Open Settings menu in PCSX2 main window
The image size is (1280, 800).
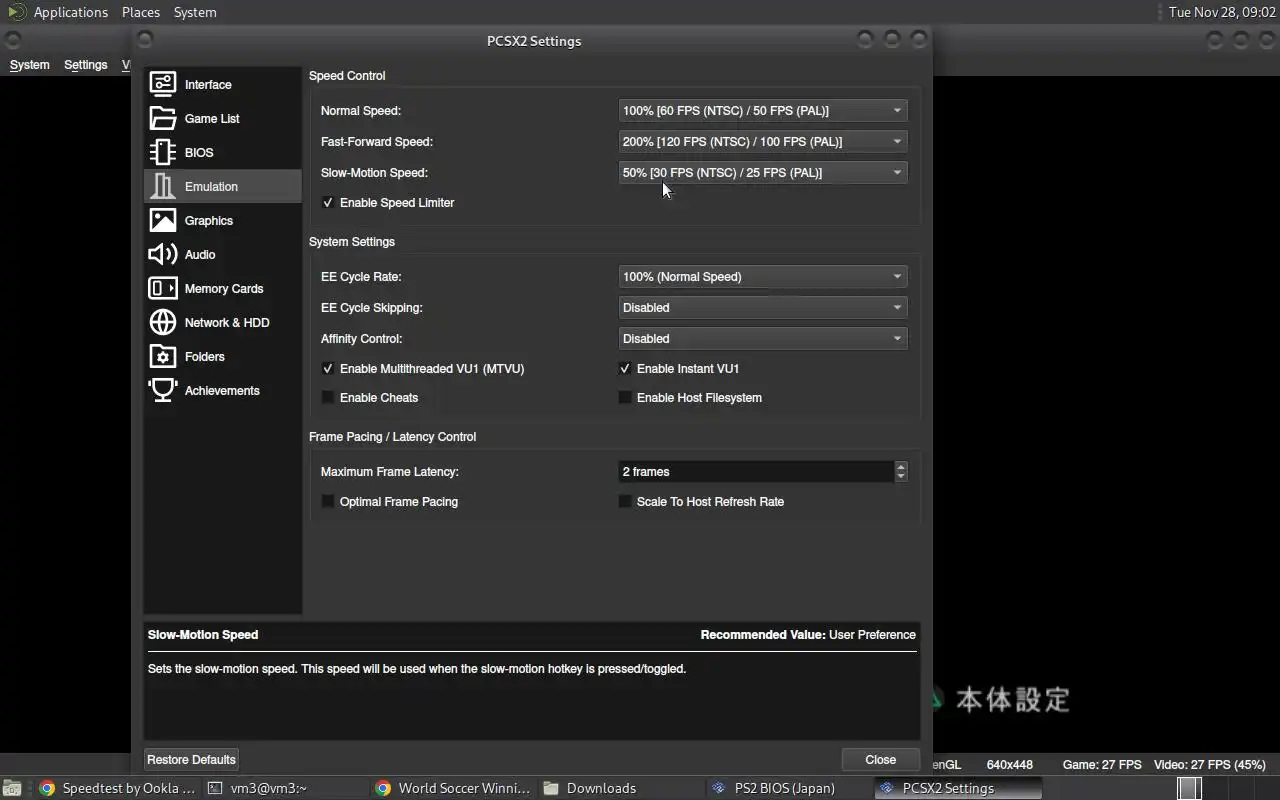coord(85,64)
